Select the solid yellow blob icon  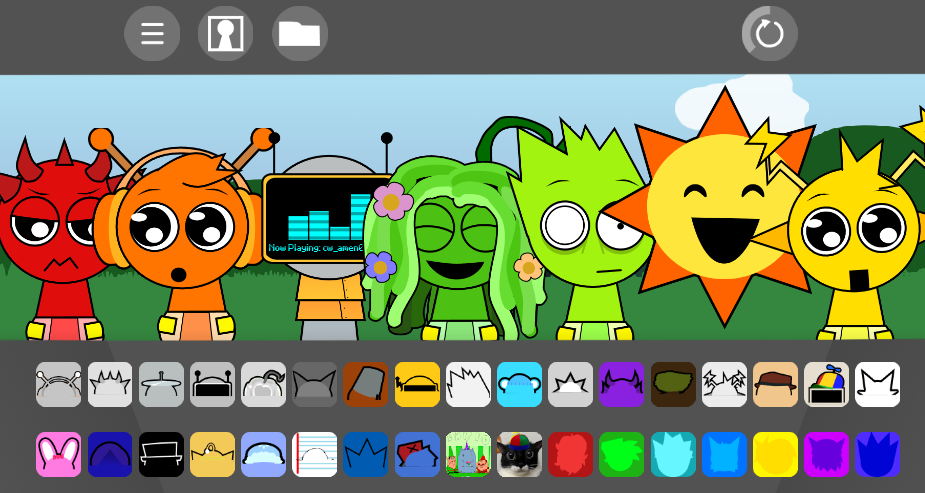click(775, 454)
